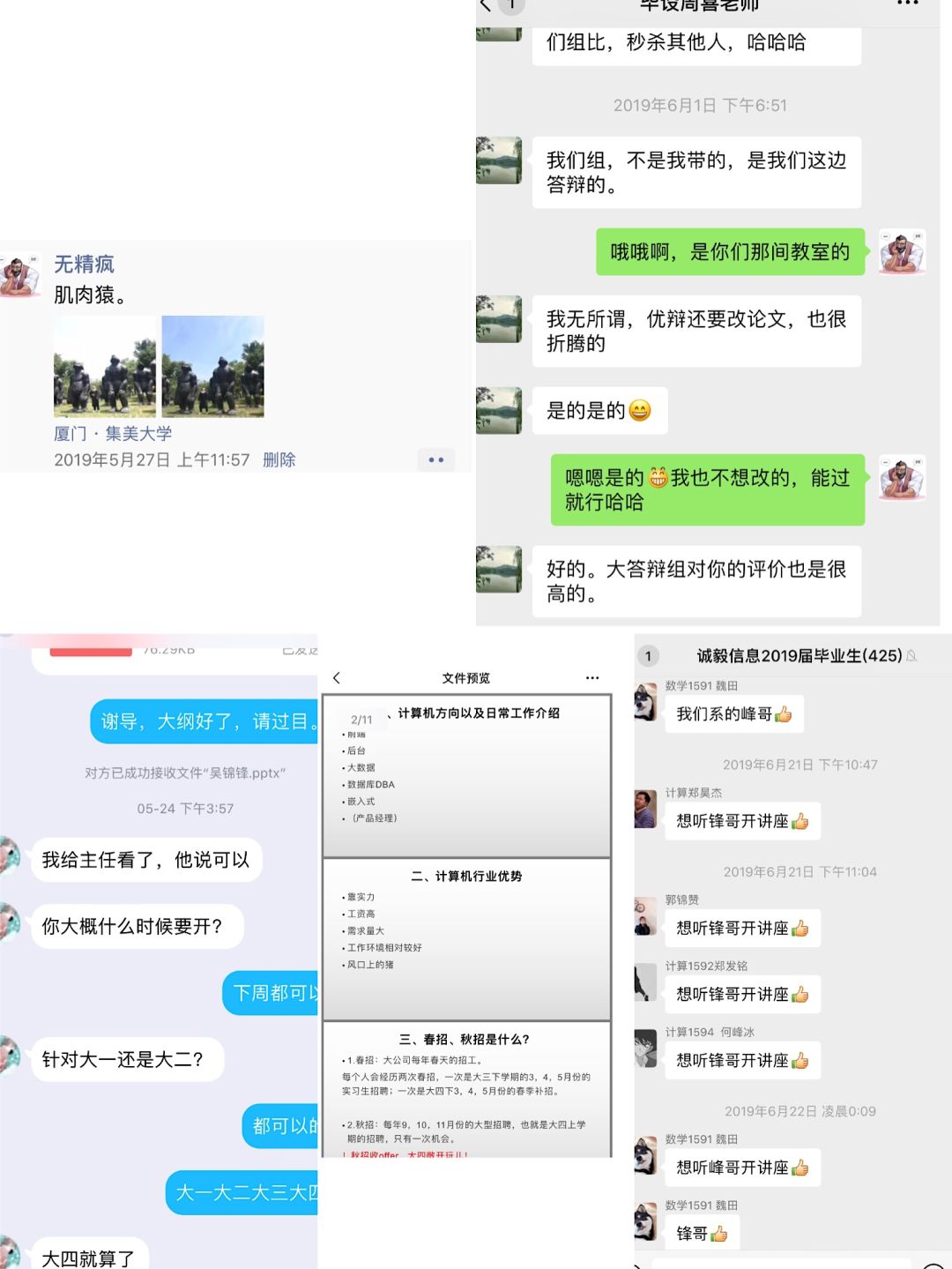
Task: Select 计算1594 何峰冰's 想听锋哥开讲座 message
Action: [743, 1060]
